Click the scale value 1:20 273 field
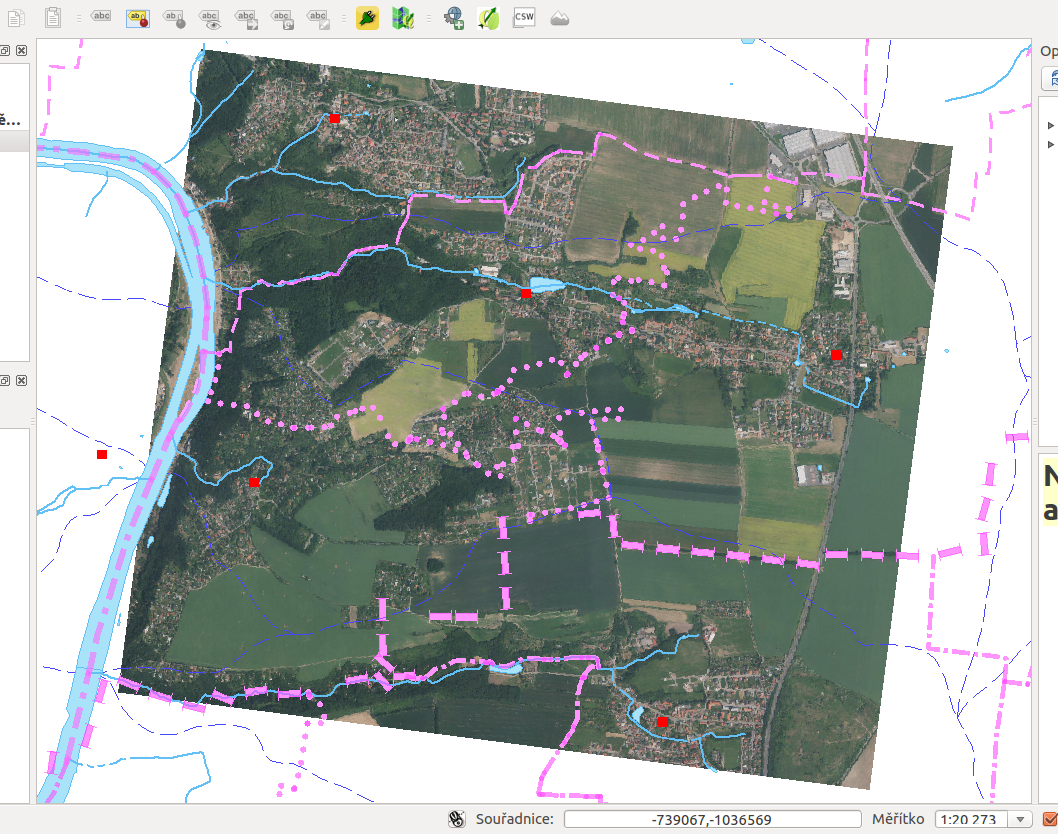 point(972,819)
